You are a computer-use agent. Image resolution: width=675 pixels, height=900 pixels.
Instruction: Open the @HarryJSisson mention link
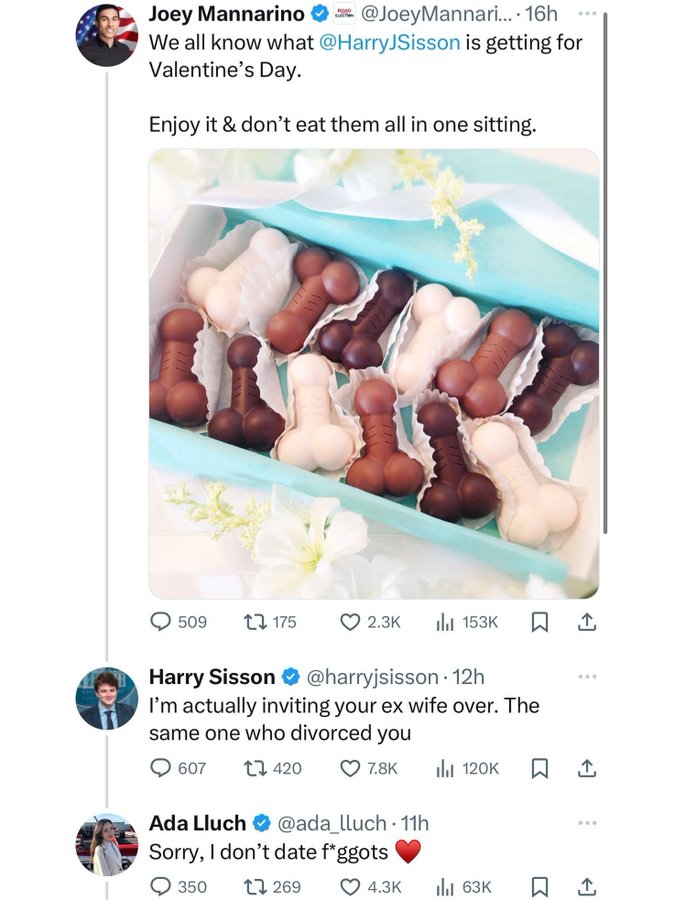[389, 42]
